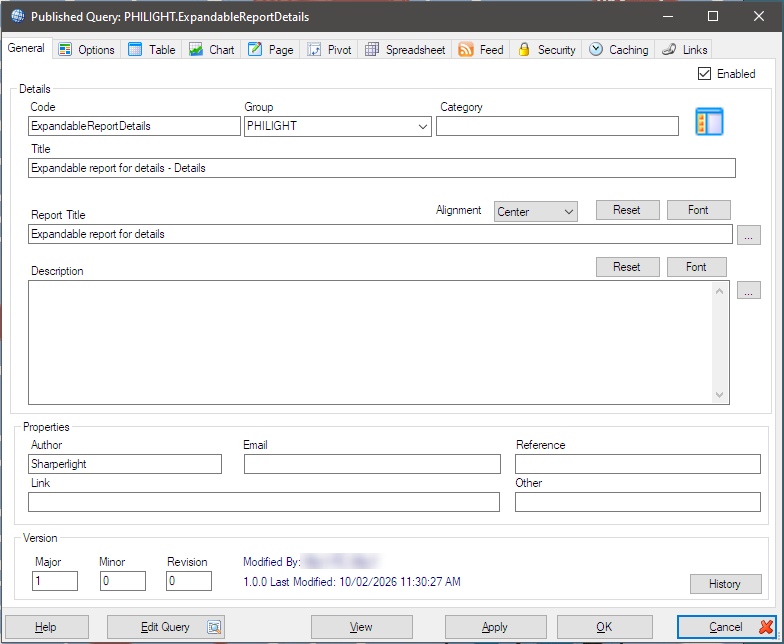784x644 pixels.
Task: Switch to the Feed tab
Action: (x=481, y=50)
